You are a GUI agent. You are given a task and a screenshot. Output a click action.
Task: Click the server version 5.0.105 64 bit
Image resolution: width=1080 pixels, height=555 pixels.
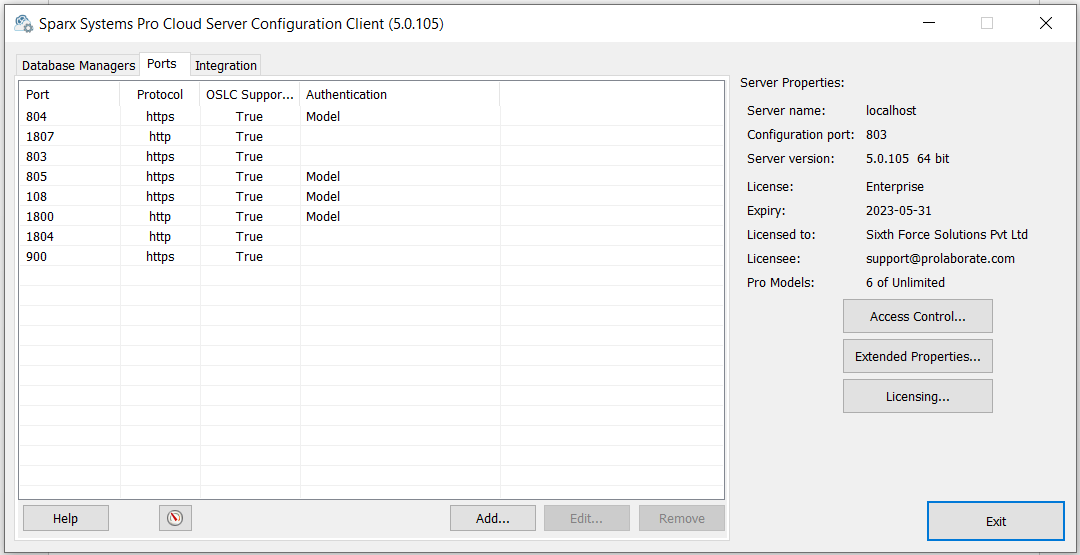(x=907, y=158)
